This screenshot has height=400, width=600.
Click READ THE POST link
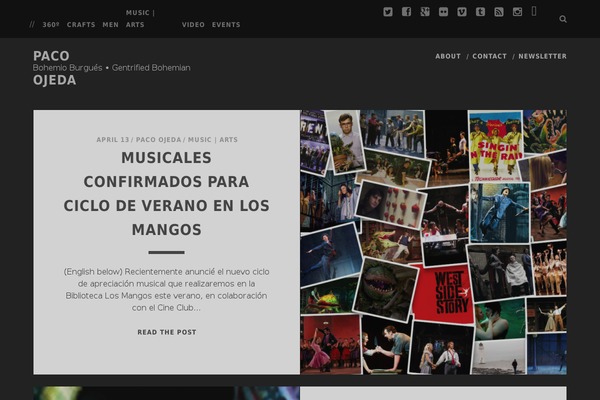[167, 332]
